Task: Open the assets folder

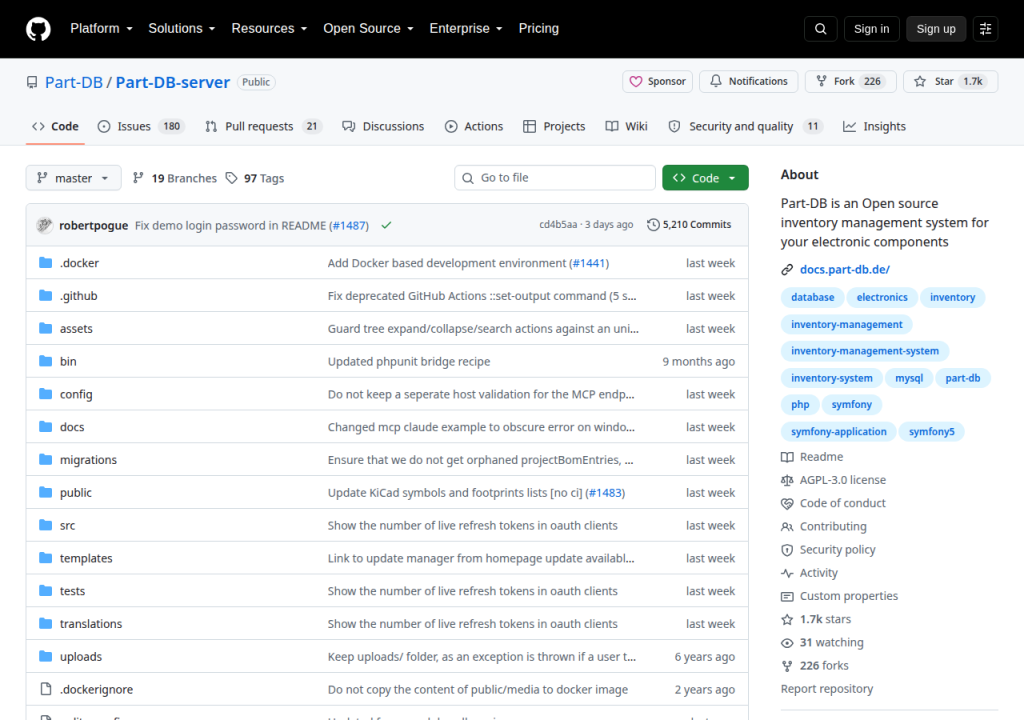Action: (76, 329)
